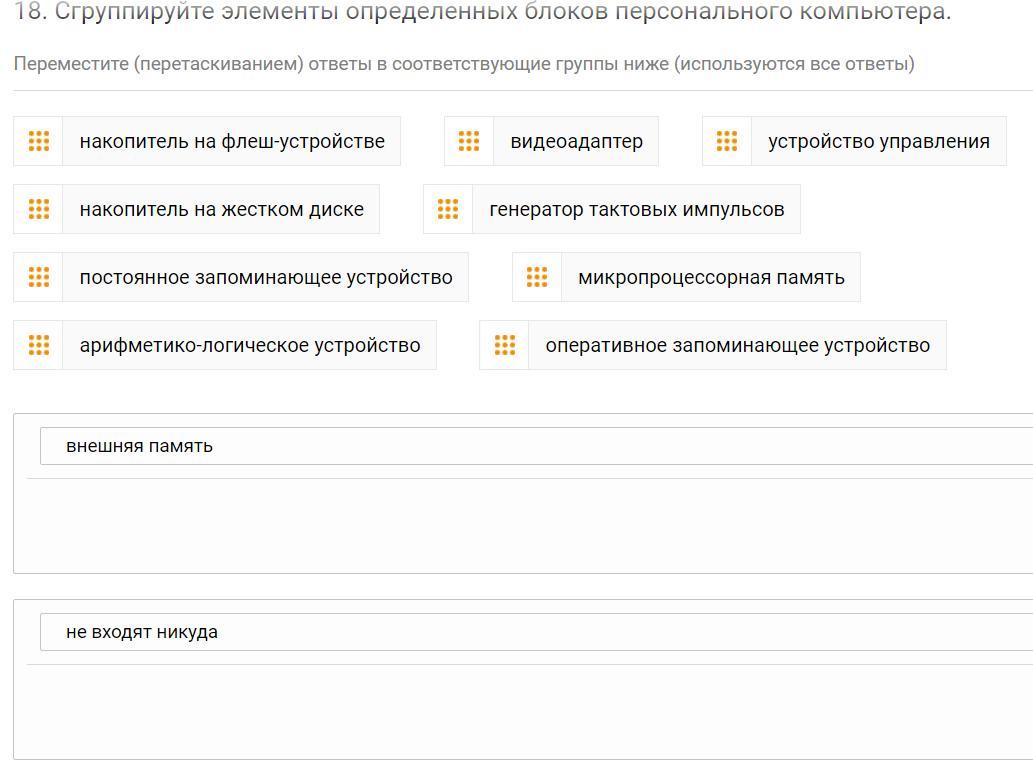Click the 'внешняя память' group header
This screenshot has width=1033, height=763.
click(139, 446)
